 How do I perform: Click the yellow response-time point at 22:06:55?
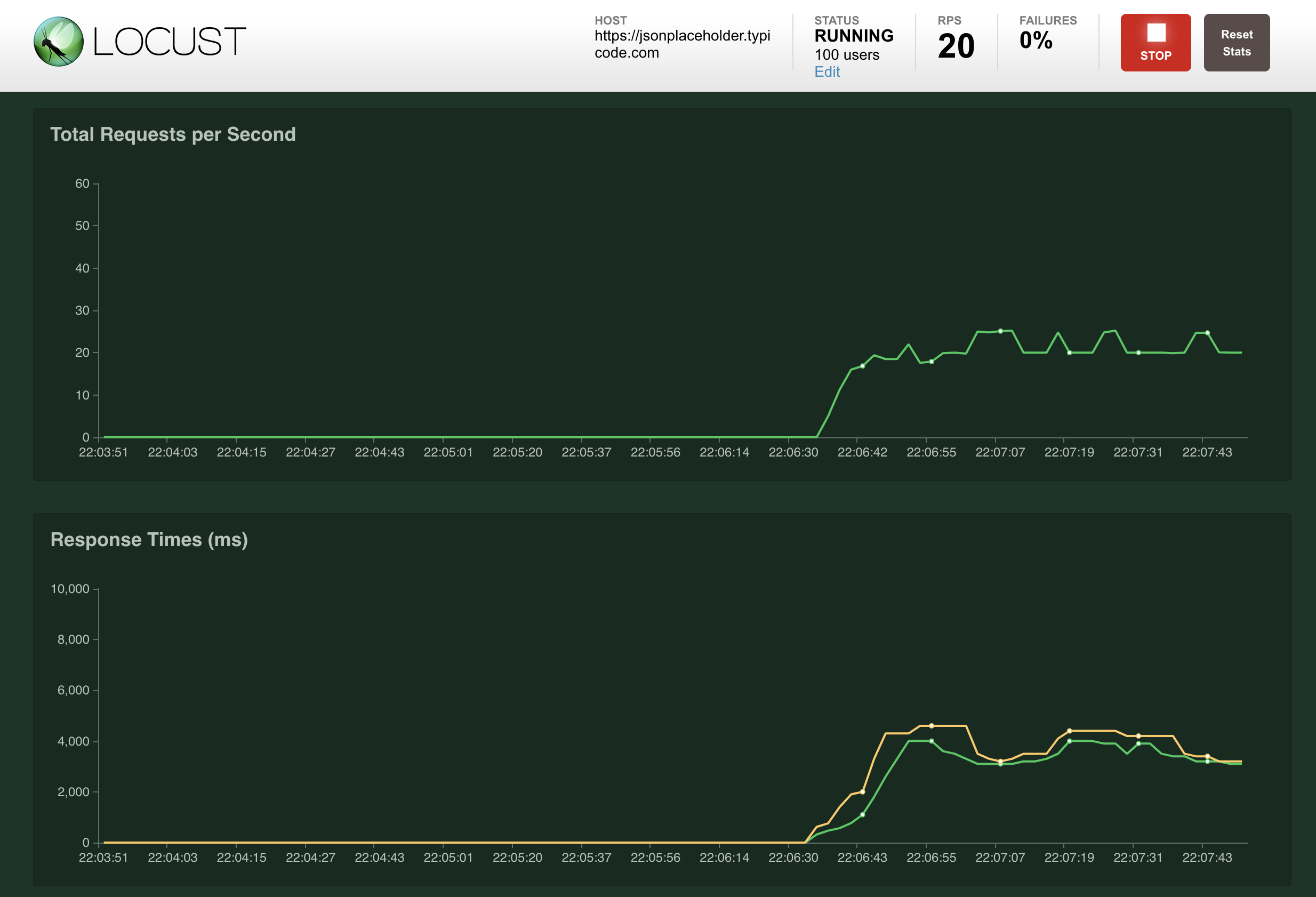point(932,726)
